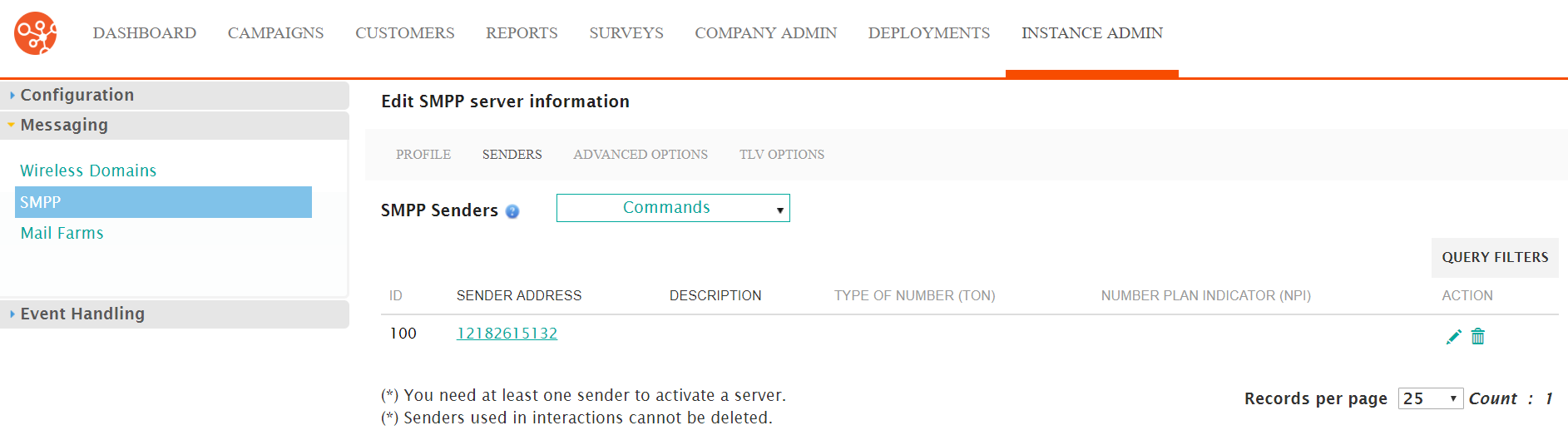Open the TLV Options tab
The height and width of the screenshot is (445, 1568).
click(x=782, y=155)
